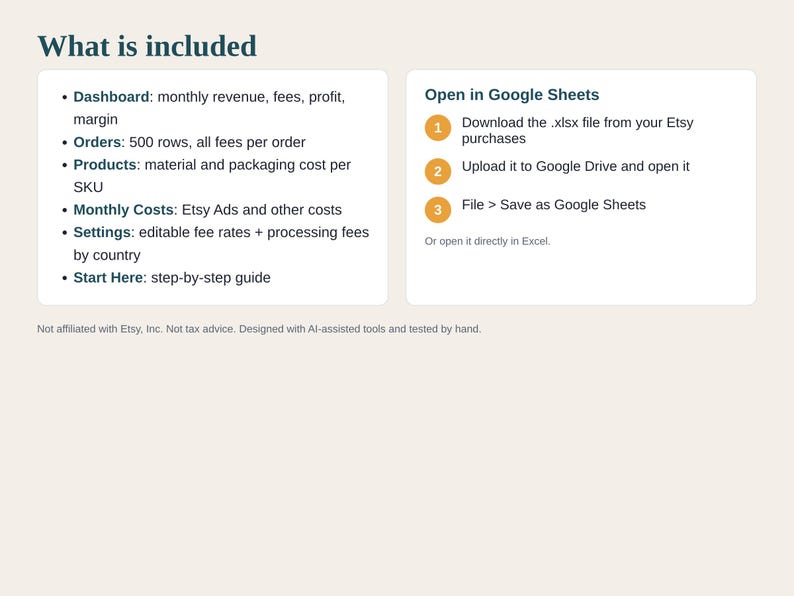Click the orange step 2 circle
794x596 pixels.
click(438, 171)
